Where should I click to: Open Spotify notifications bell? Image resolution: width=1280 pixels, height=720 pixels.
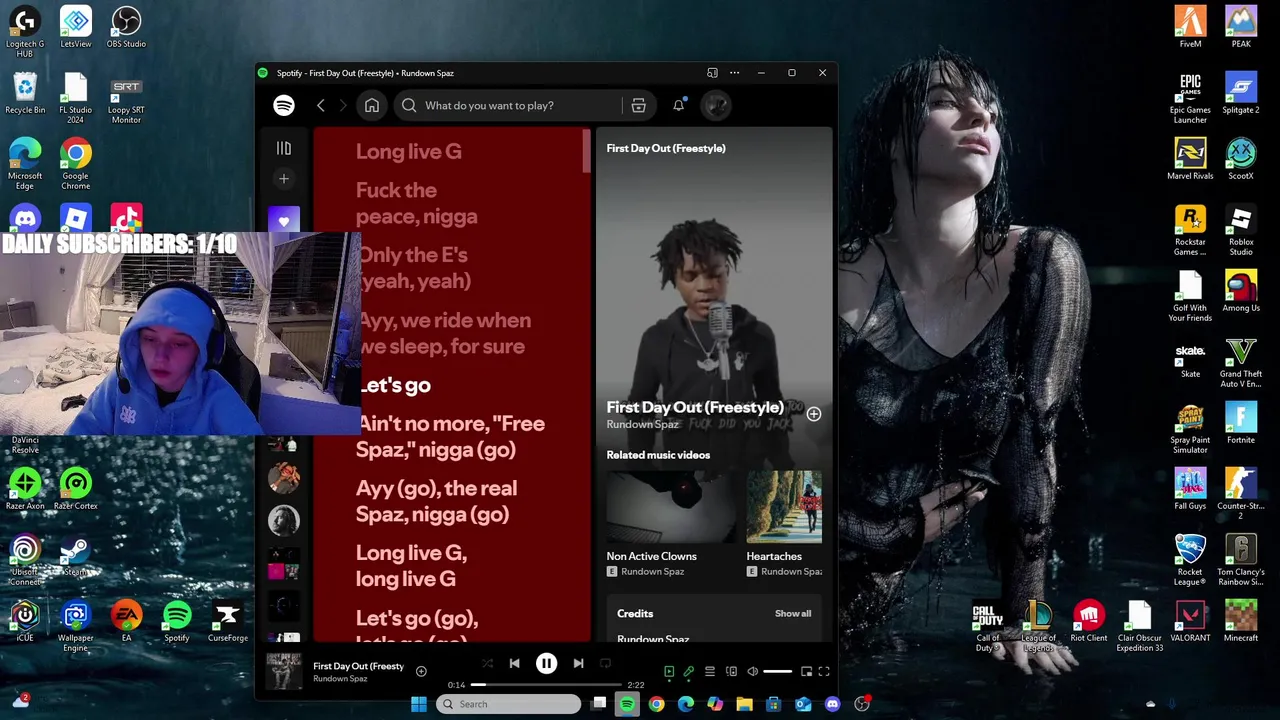pyautogui.click(x=679, y=105)
